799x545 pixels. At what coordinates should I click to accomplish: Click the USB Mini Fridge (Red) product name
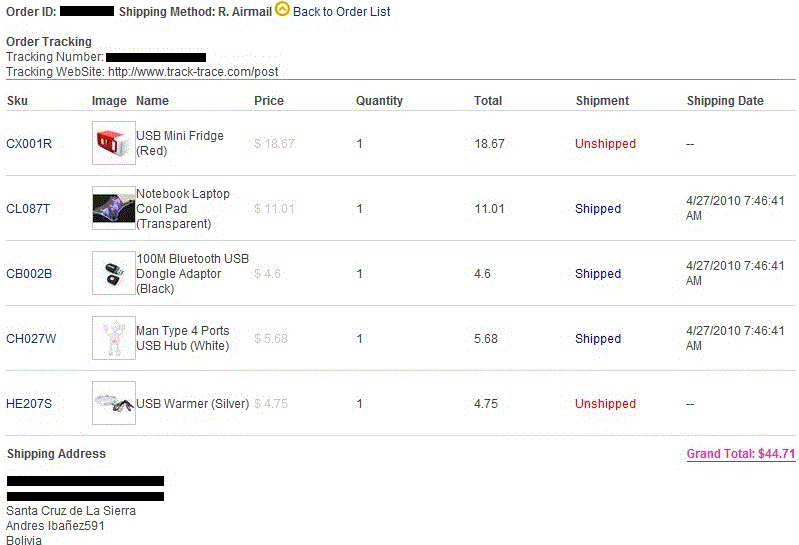coord(180,143)
